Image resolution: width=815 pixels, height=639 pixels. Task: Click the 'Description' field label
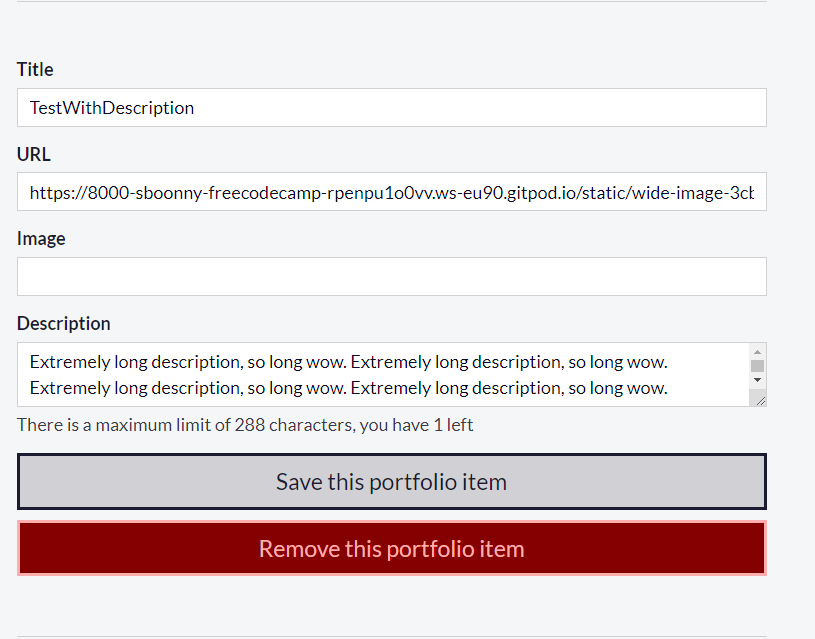pos(63,323)
